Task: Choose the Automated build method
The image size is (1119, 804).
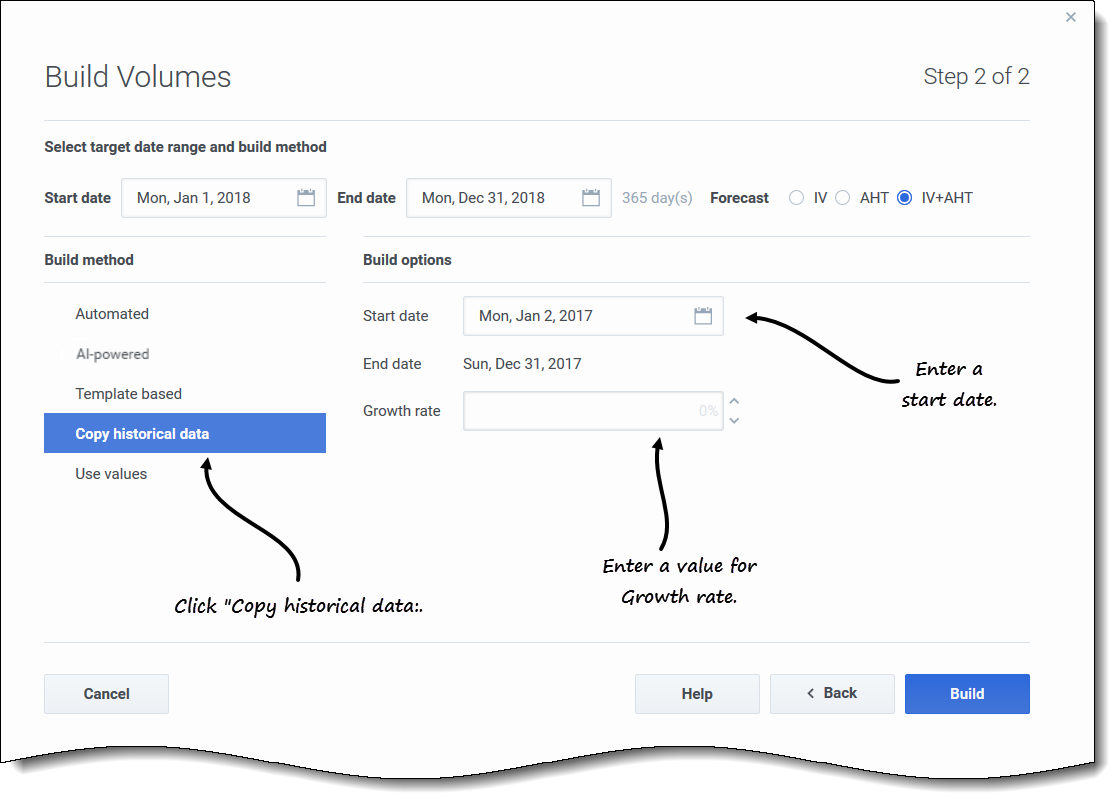Action: click(x=112, y=314)
